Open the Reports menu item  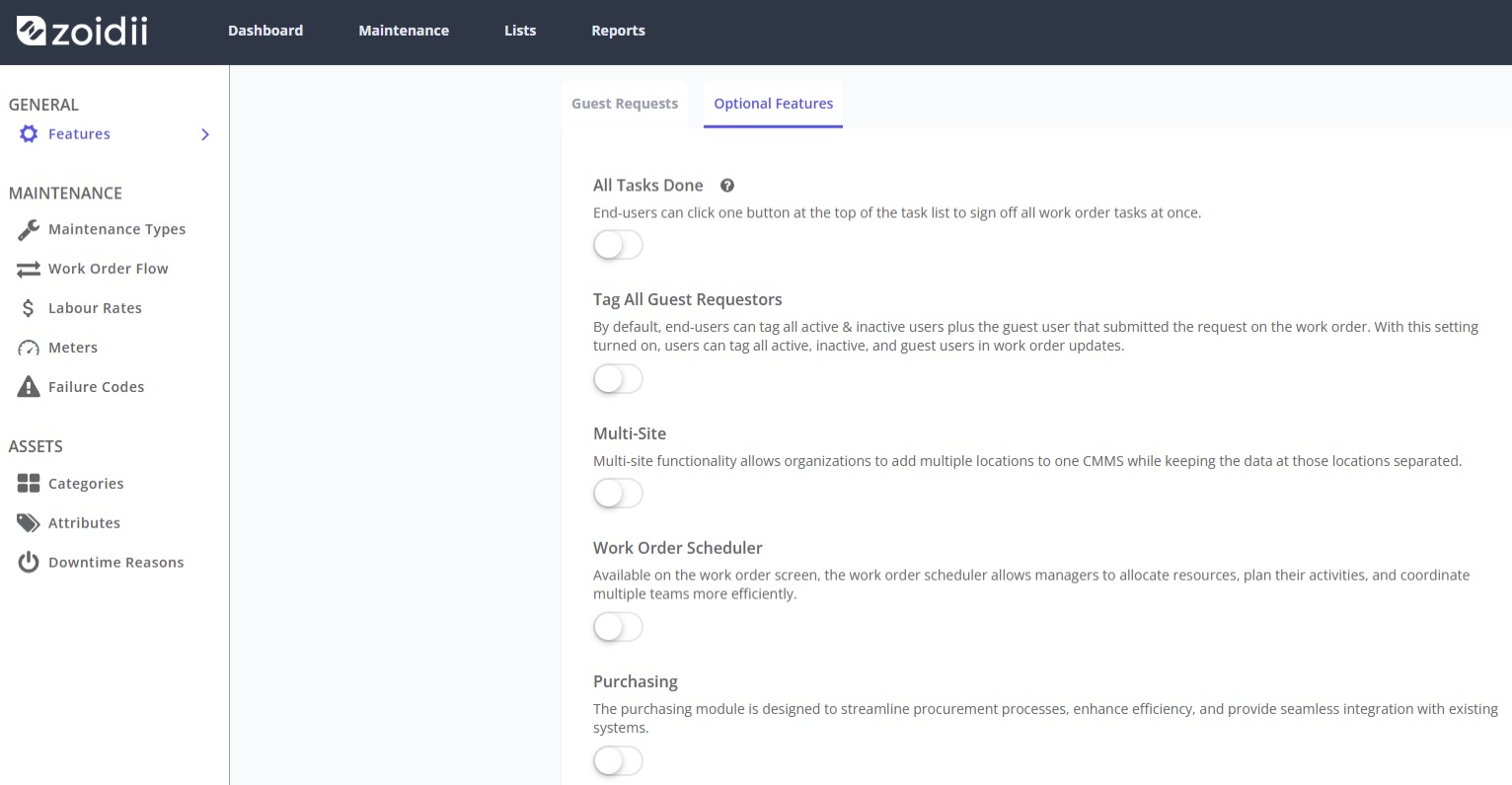618,31
